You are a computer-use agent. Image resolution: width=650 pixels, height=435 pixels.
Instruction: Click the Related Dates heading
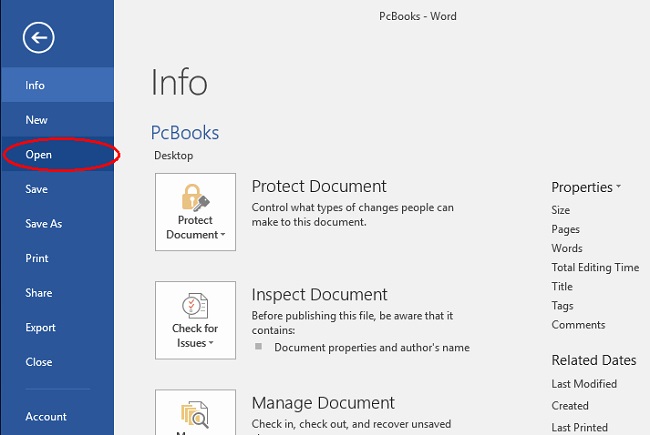pyautogui.click(x=594, y=360)
